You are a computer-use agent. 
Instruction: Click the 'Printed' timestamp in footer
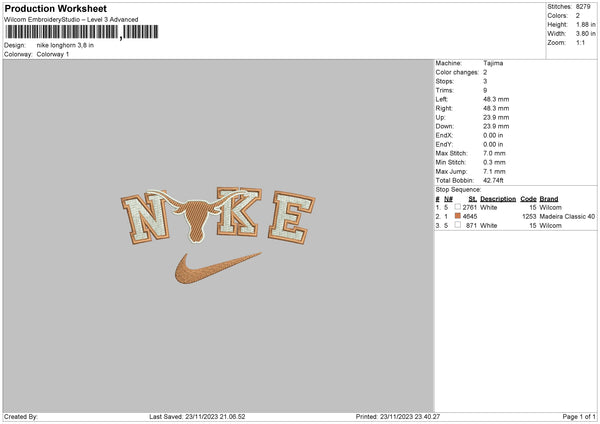(x=398, y=416)
